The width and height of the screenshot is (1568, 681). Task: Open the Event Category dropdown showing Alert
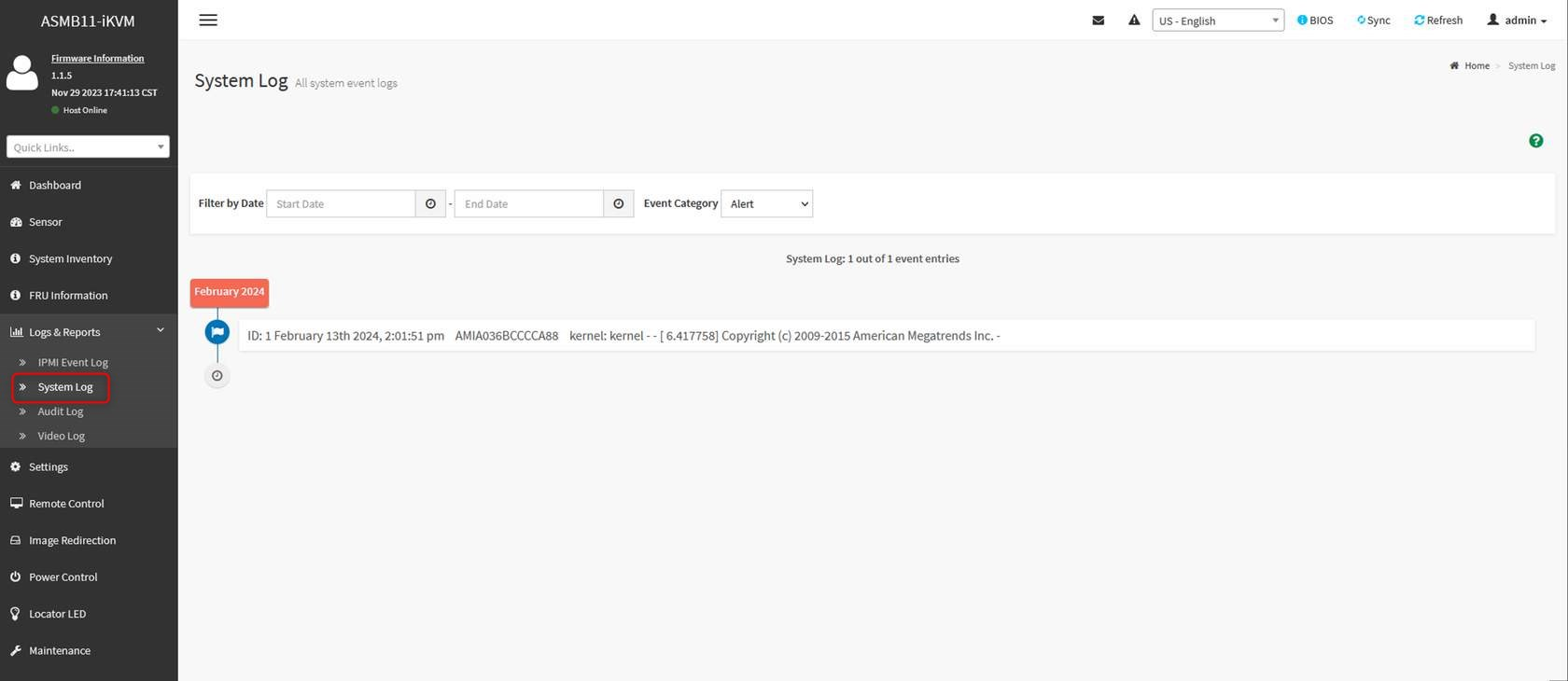point(766,203)
